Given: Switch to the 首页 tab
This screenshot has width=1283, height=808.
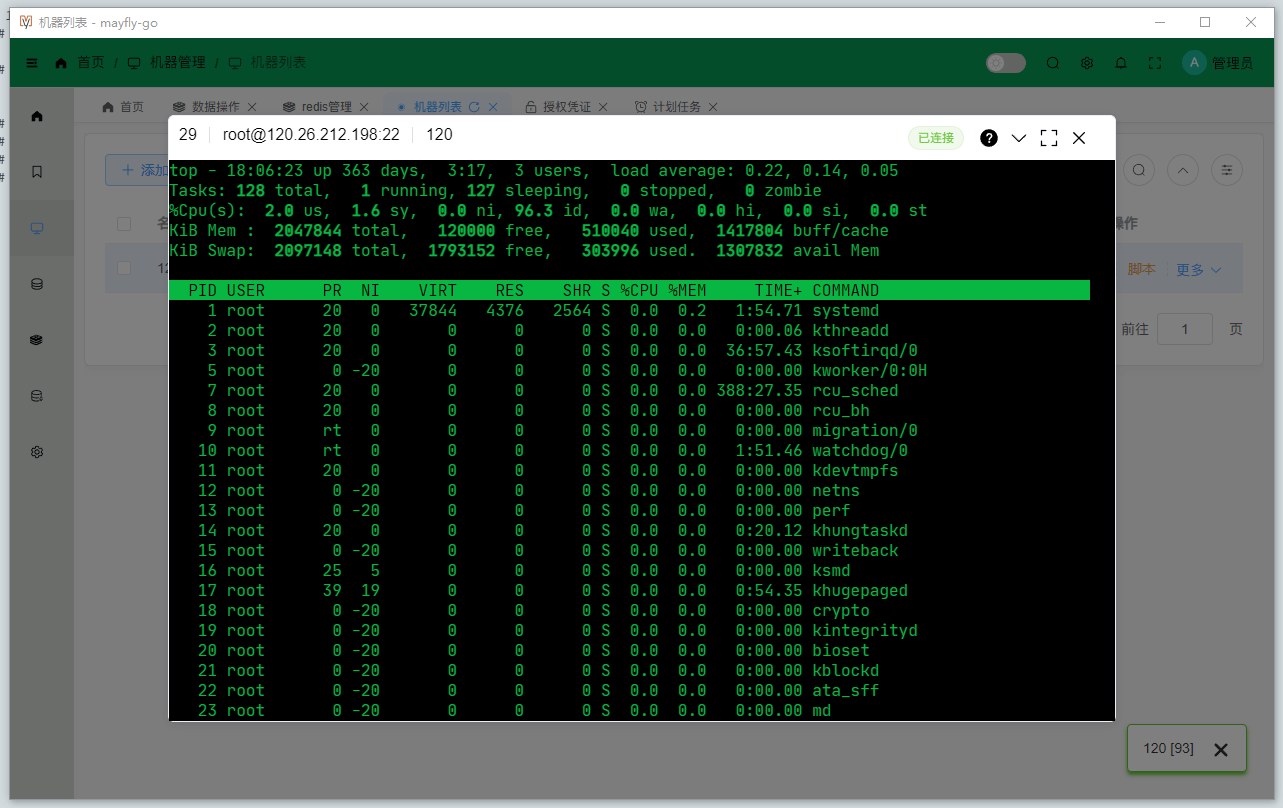Looking at the screenshot, I should (x=123, y=106).
